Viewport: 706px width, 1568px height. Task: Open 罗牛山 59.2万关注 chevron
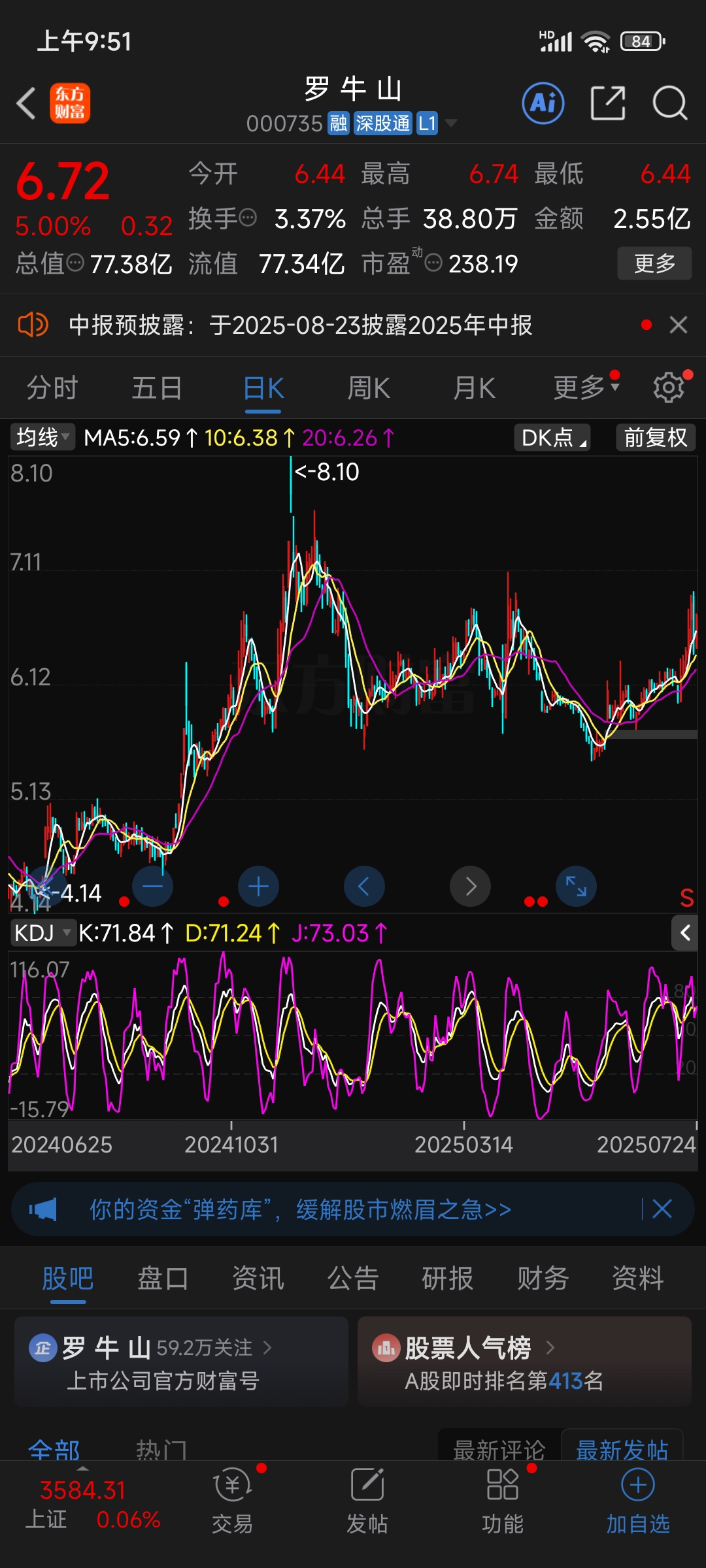[267, 1347]
